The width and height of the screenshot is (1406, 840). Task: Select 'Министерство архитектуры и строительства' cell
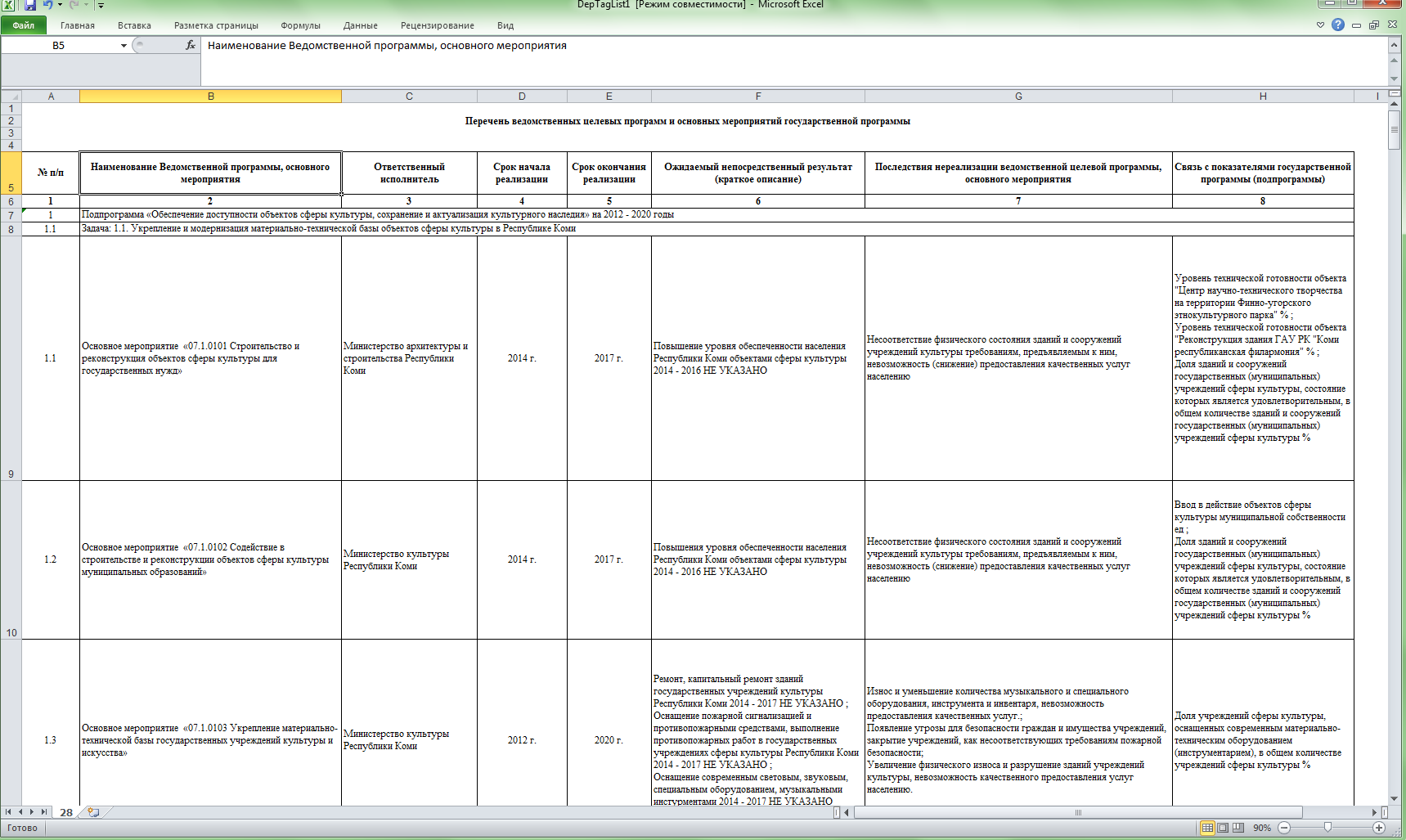coord(409,358)
